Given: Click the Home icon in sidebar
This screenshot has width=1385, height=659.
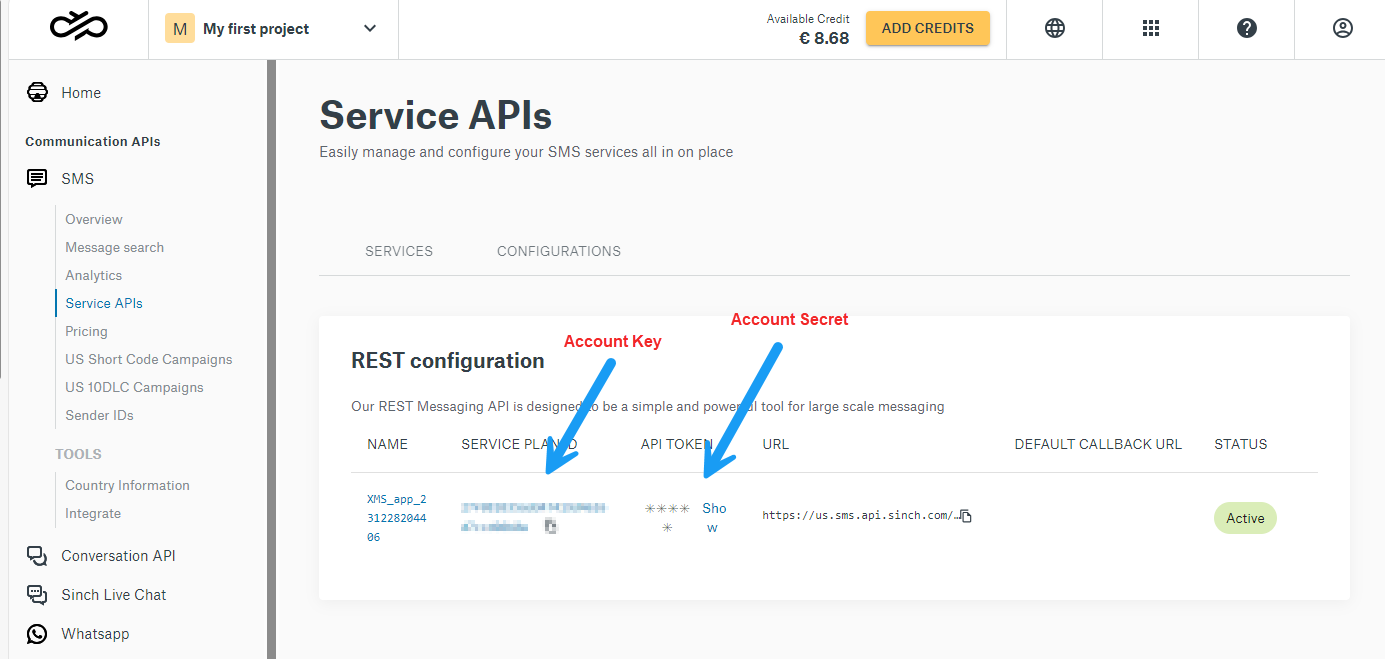Looking at the screenshot, I should 37,93.
